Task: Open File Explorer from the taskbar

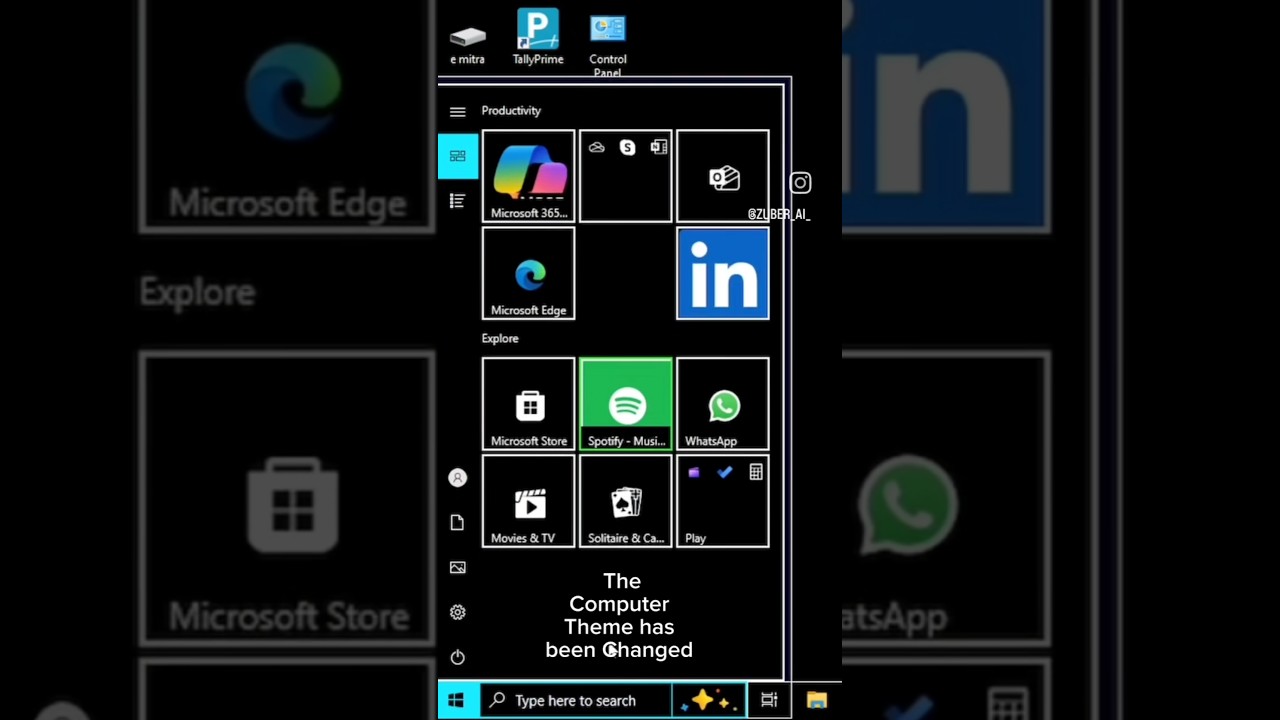Action: [817, 701]
